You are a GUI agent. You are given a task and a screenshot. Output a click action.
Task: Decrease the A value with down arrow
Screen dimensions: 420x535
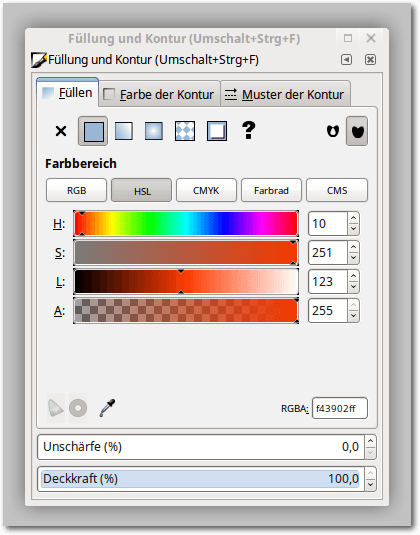pyautogui.click(x=353, y=316)
